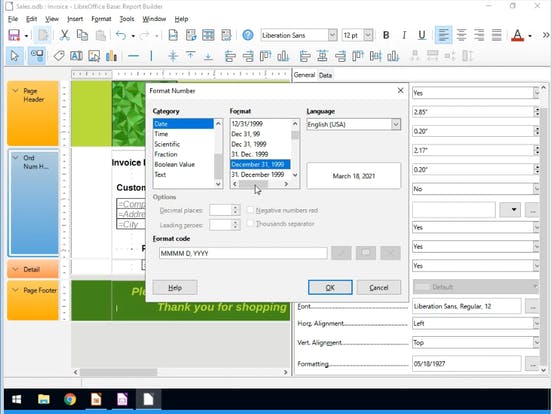The height and width of the screenshot is (414, 552).
Task: Justify text alignment in toolbar
Action: point(497,35)
